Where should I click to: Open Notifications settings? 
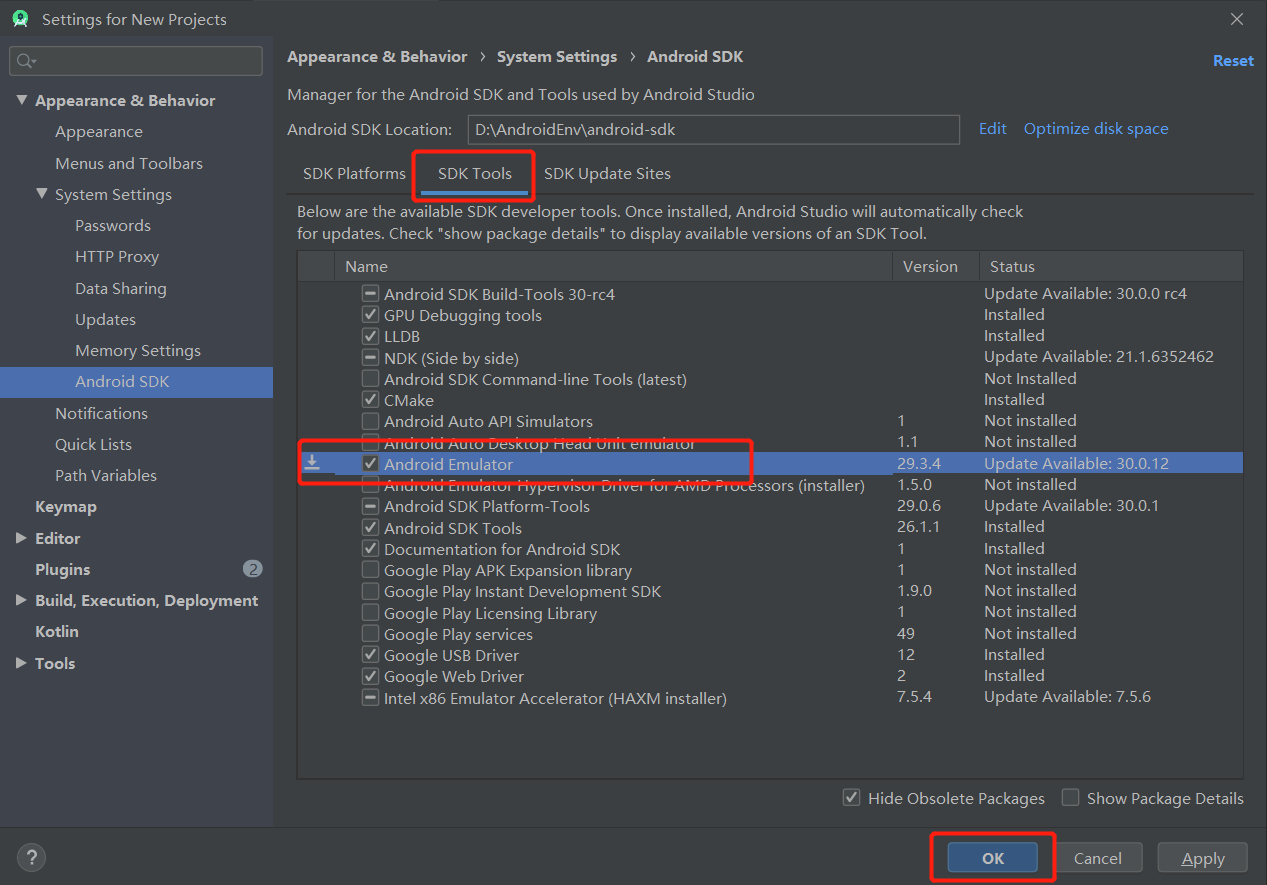tap(101, 413)
